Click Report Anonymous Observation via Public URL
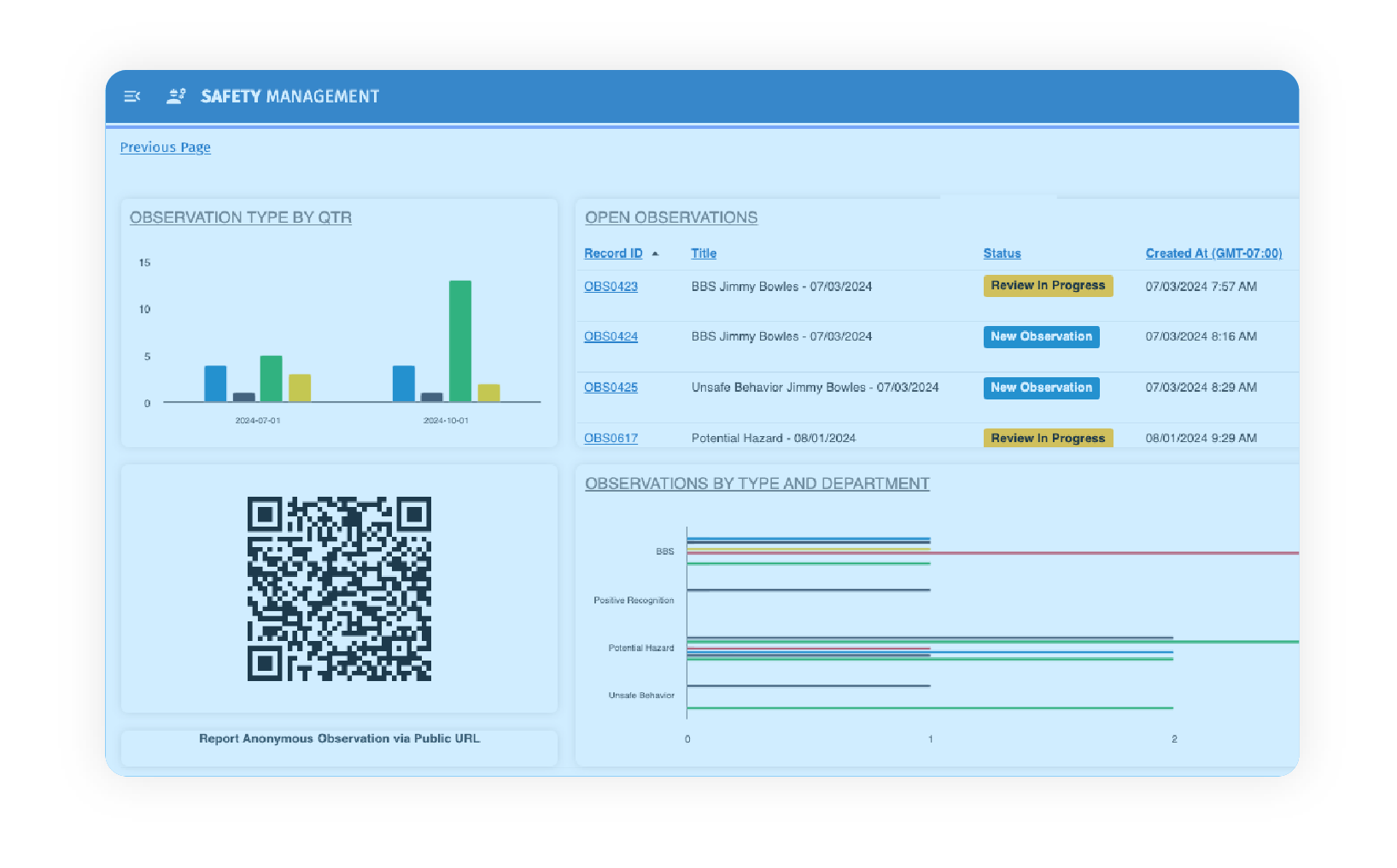 coord(339,739)
